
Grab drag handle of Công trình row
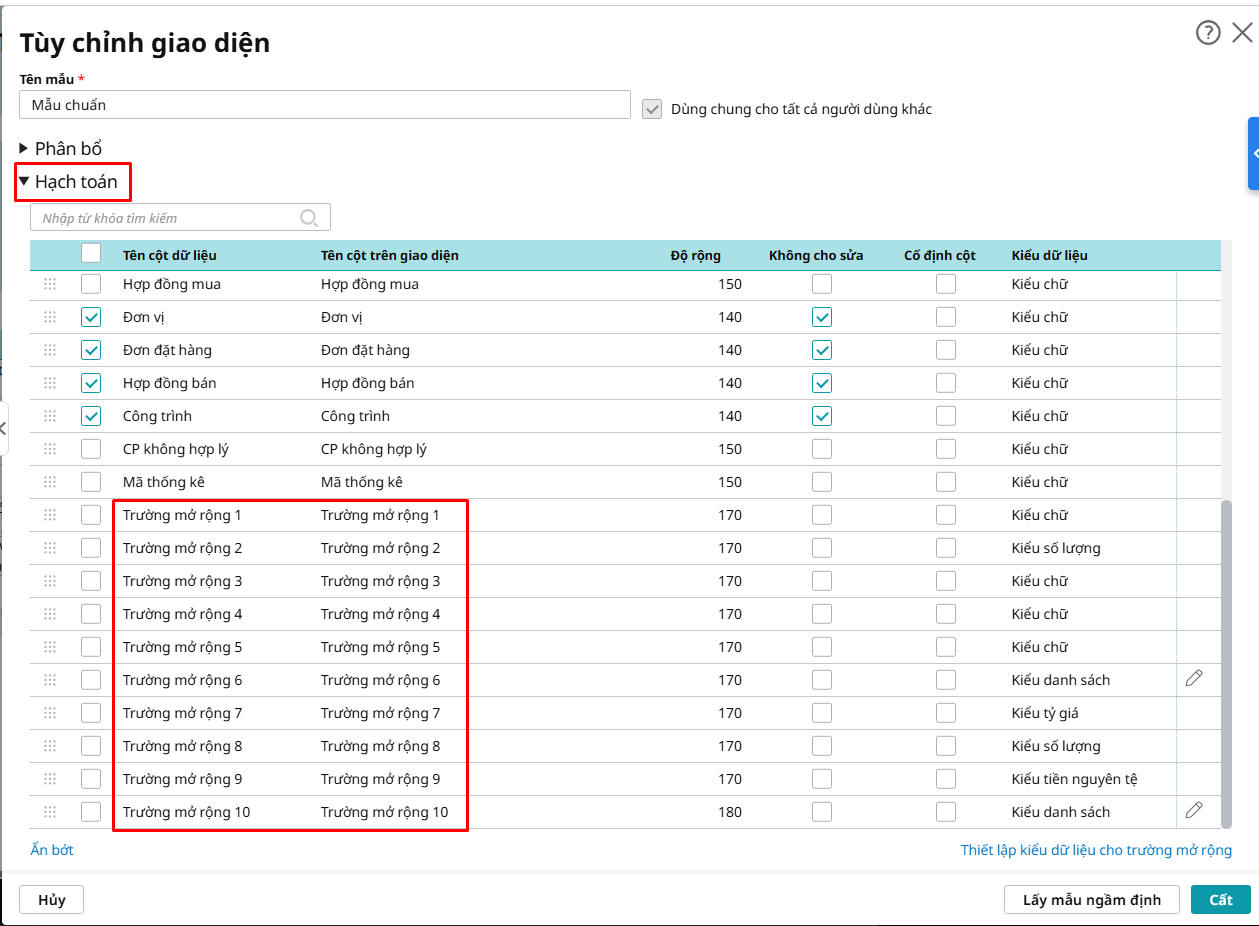[50, 416]
